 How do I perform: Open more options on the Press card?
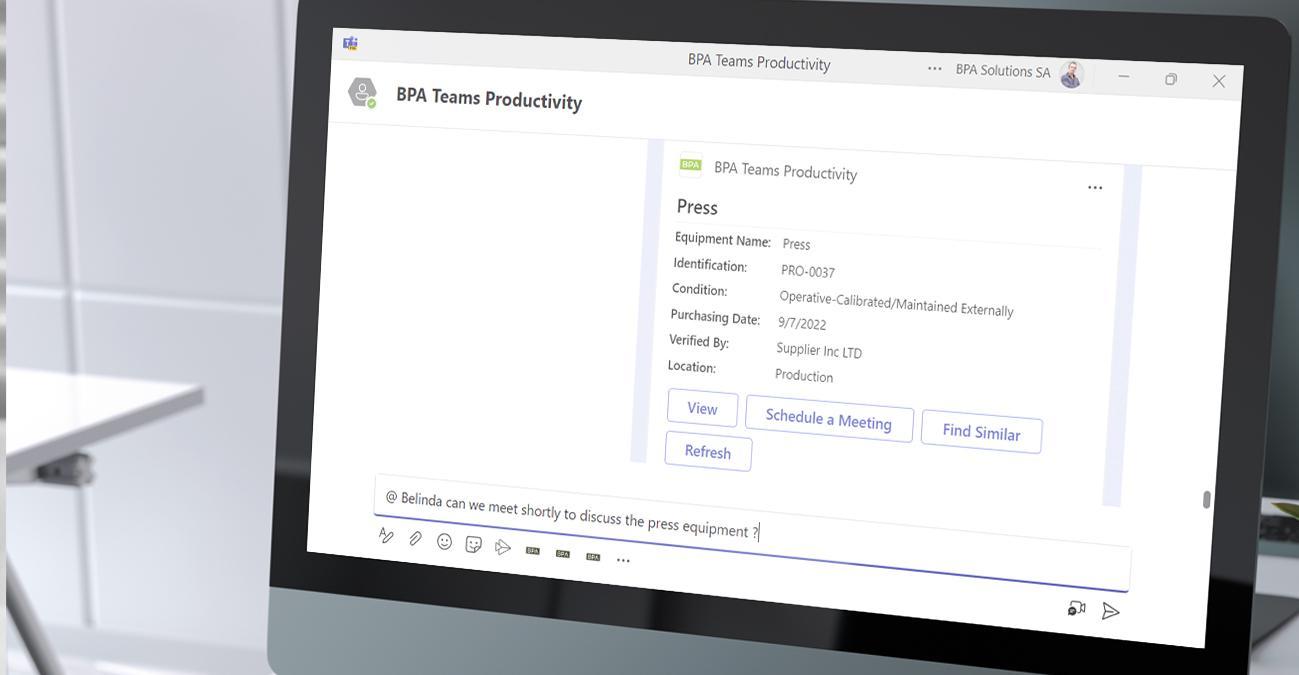pos(1095,187)
